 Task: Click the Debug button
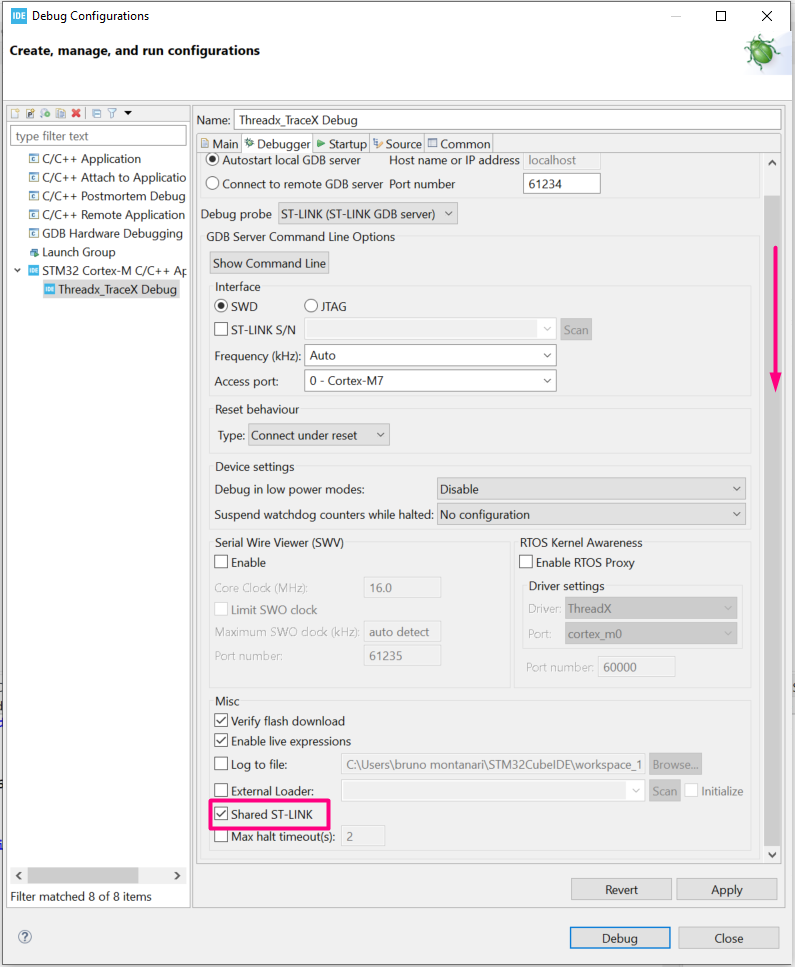click(620, 937)
